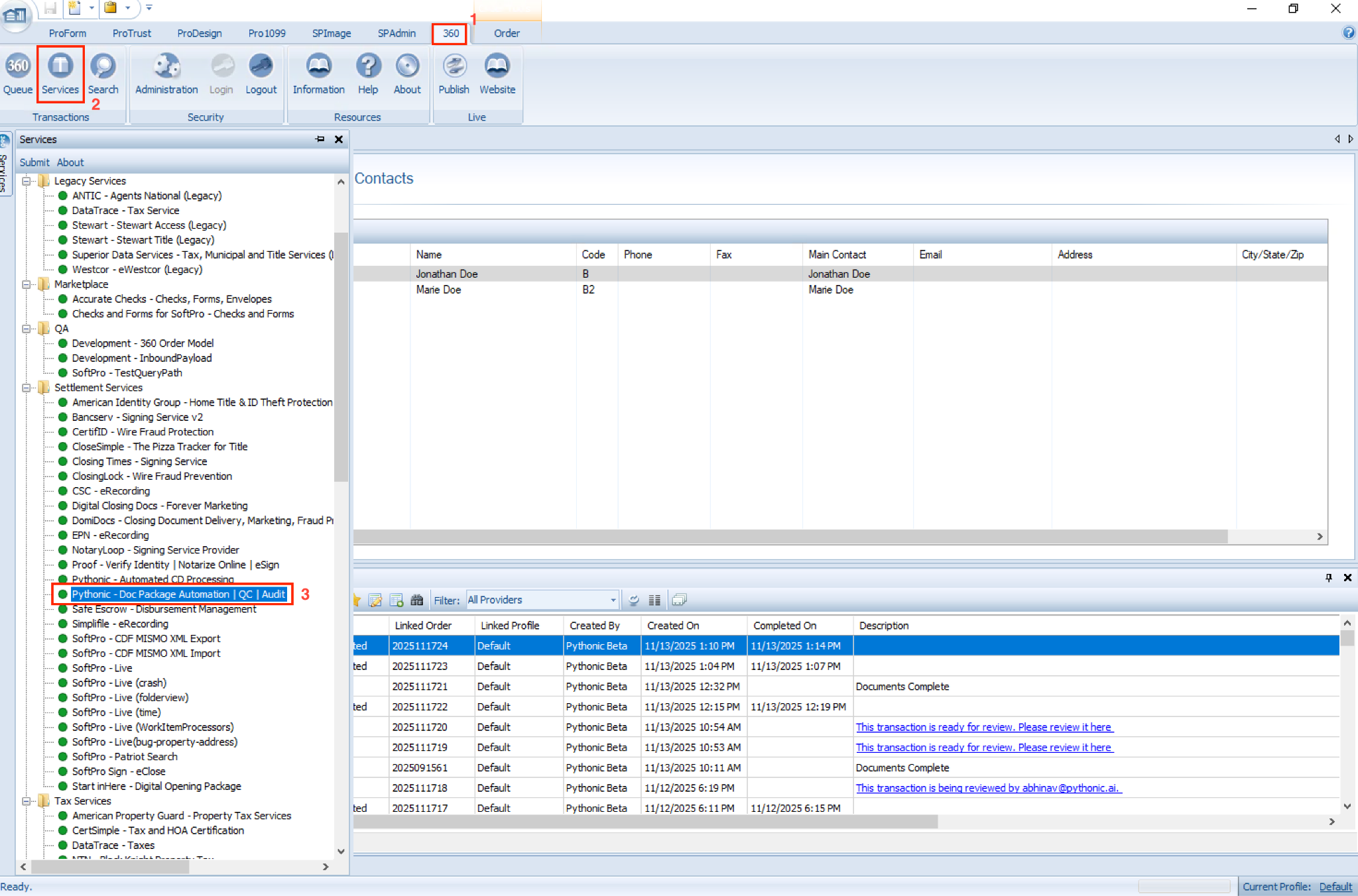This screenshot has height=896, width=1358.
Task: Click the Logout ribbon icon
Action: 261,74
